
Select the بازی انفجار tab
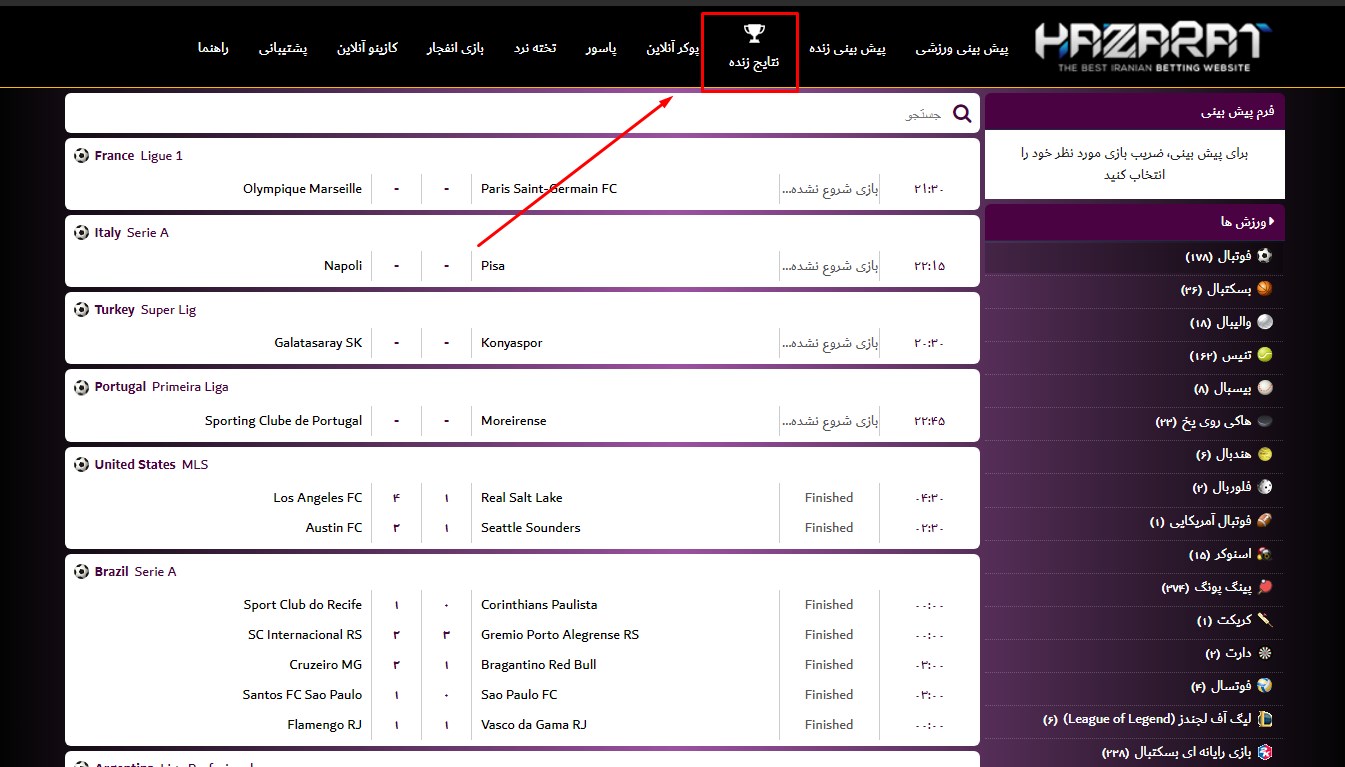coord(455,47)
